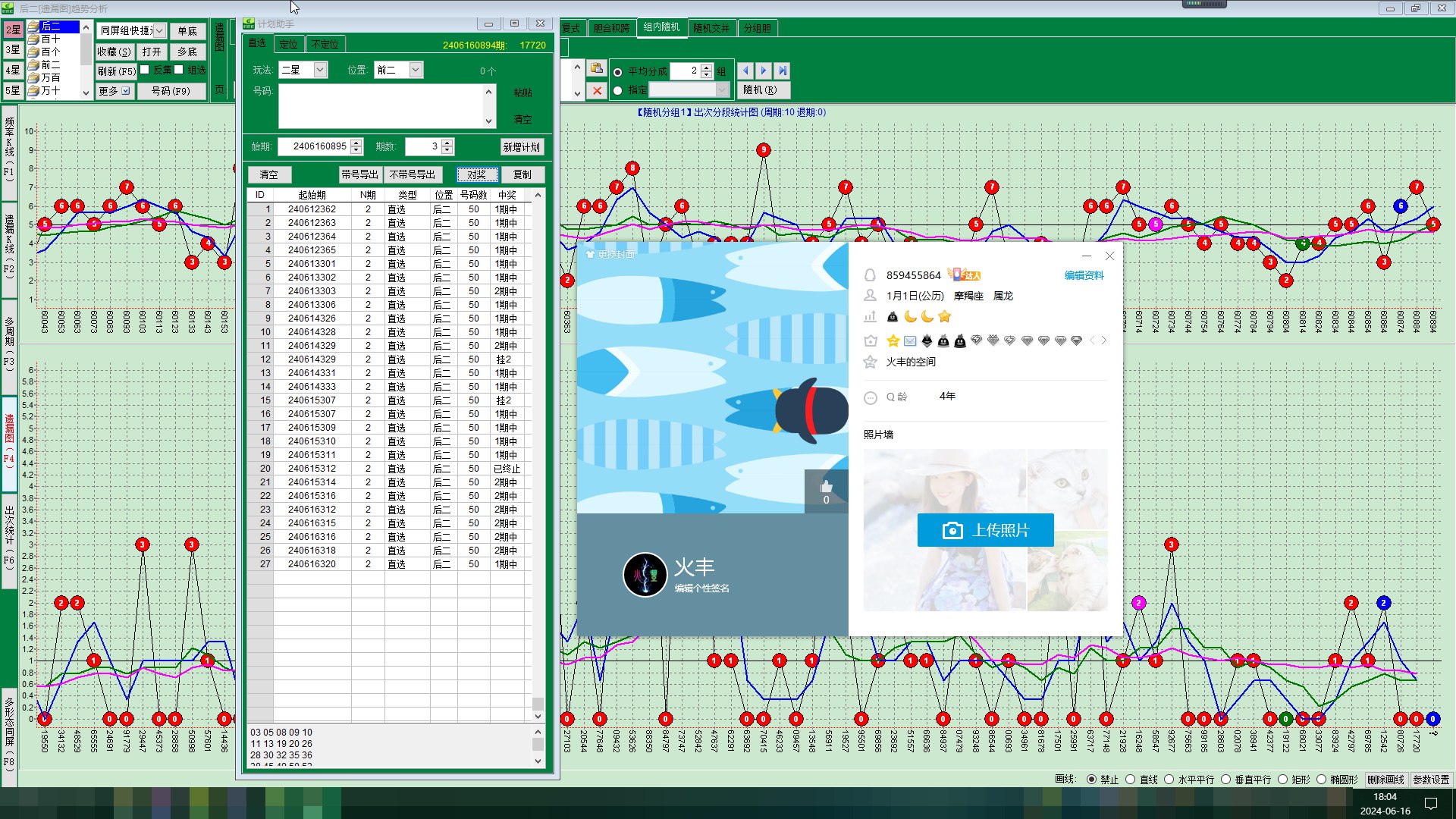Select the 直线 drawing-line radio button
Viewport: 1456px width, 819px height.
tap(1131, 780)
